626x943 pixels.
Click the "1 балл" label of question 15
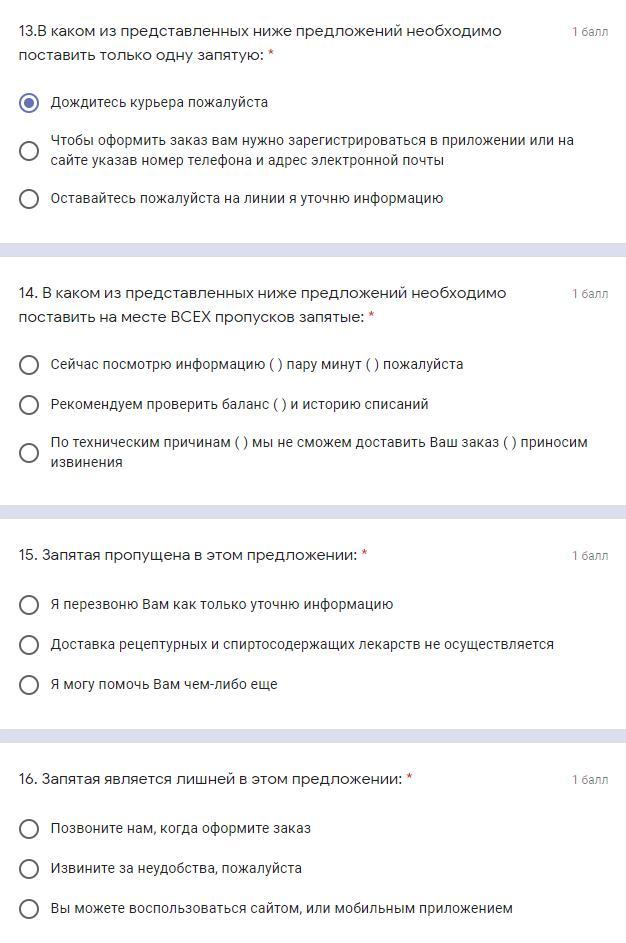(589, 556)
